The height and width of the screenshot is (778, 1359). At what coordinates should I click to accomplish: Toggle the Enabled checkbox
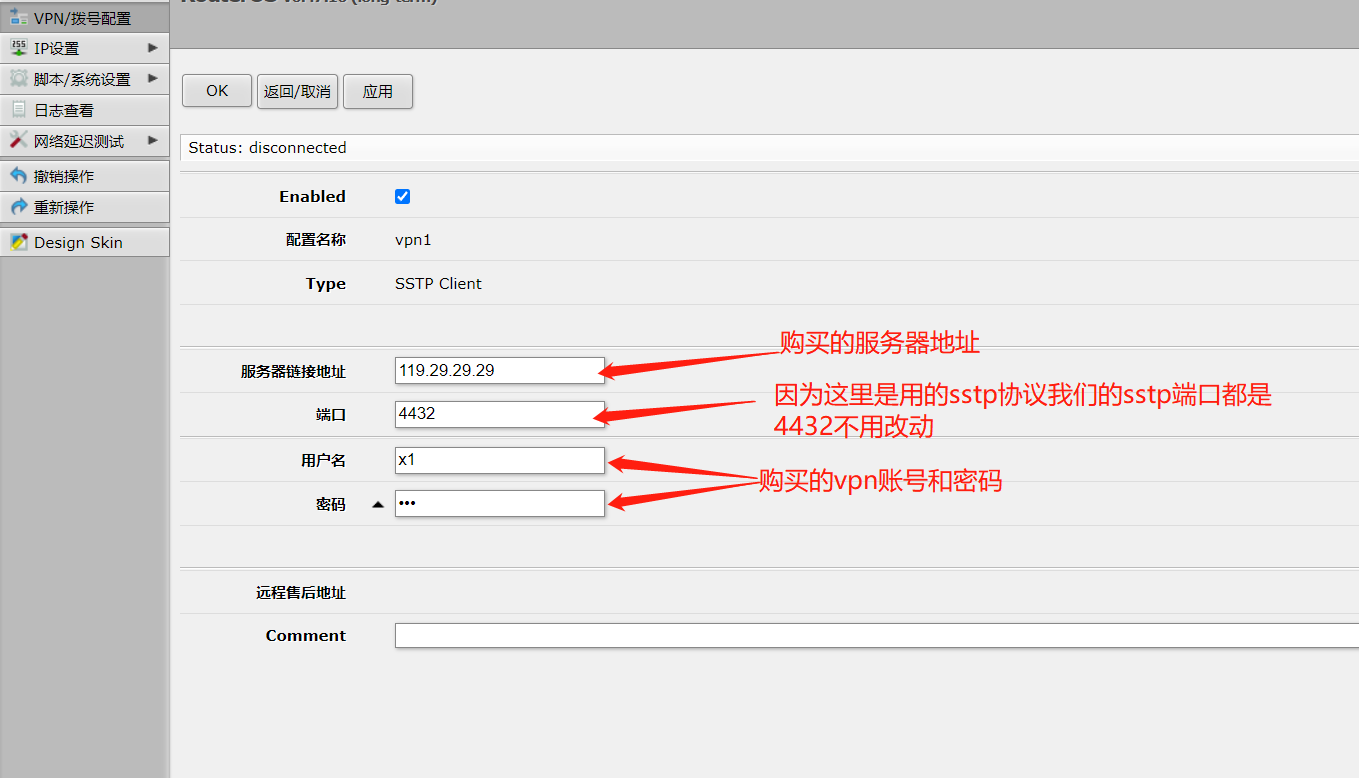coord(403,197)
